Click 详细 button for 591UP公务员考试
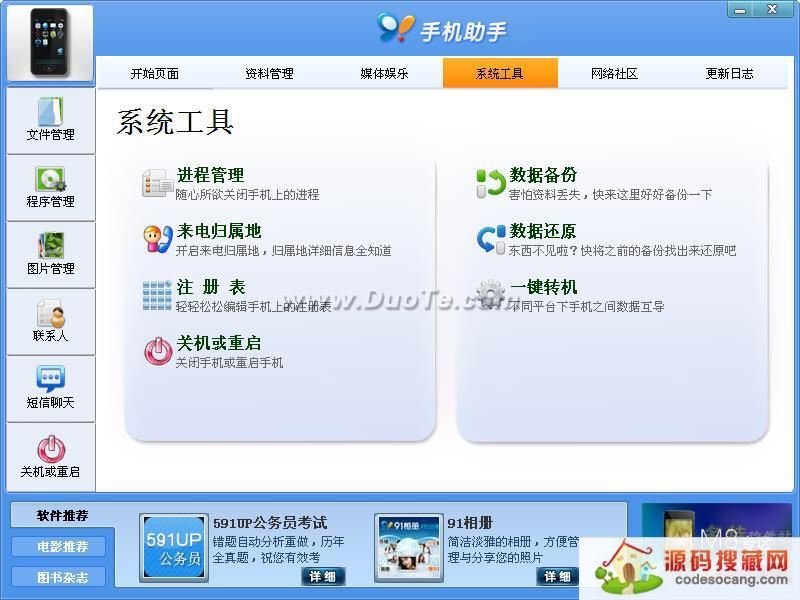 click(x=322, y=576)
